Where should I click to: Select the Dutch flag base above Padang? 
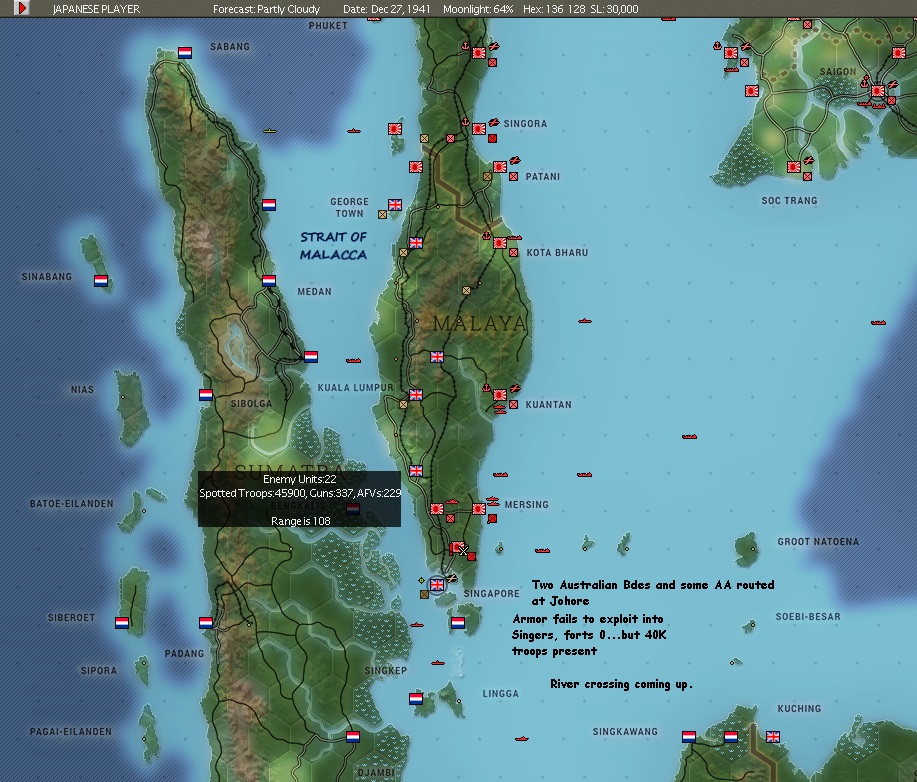(206, 623)
